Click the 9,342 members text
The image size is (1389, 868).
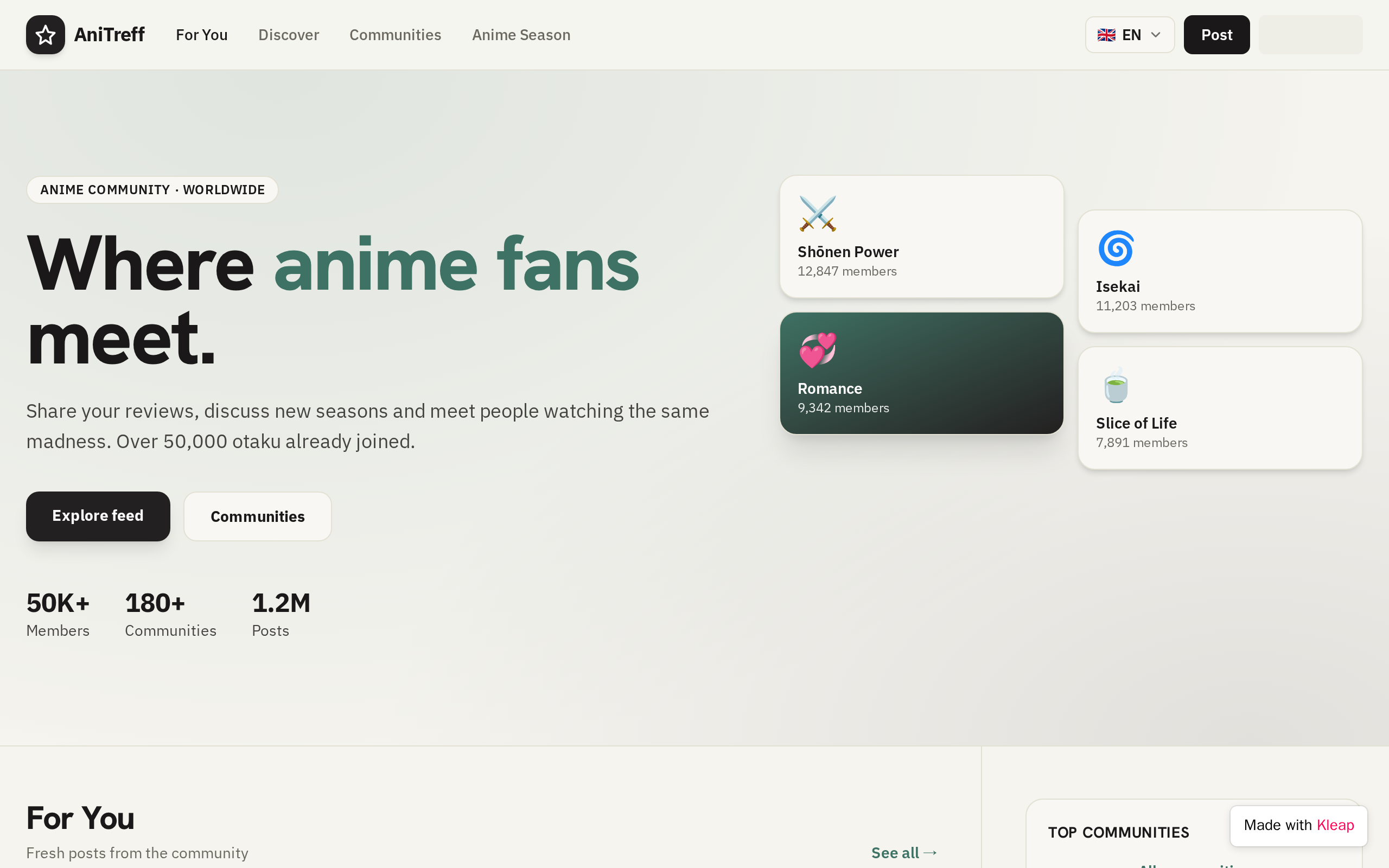click(843, 408)
